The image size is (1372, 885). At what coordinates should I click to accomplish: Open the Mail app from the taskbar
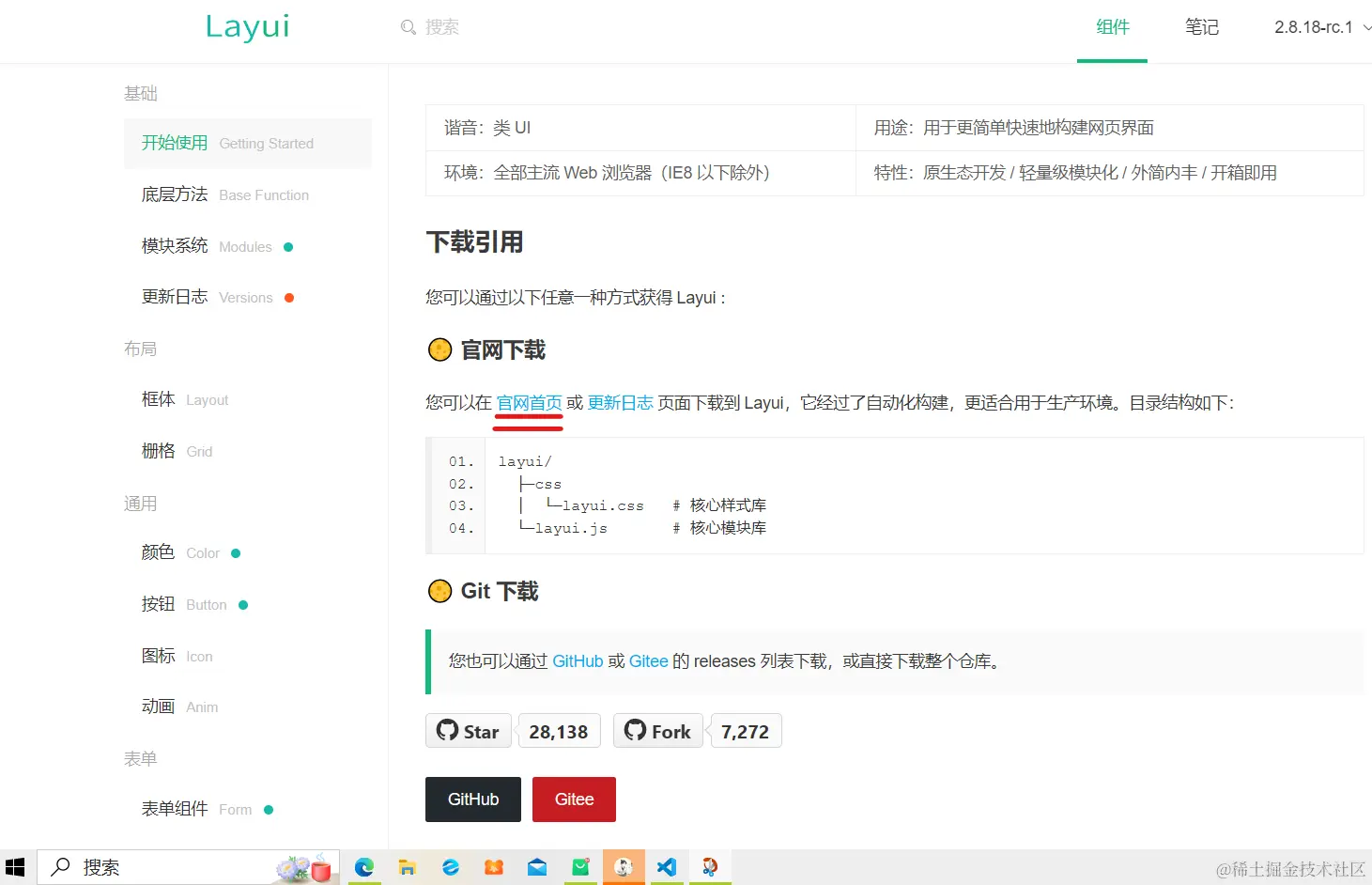(x=537, y=867)
